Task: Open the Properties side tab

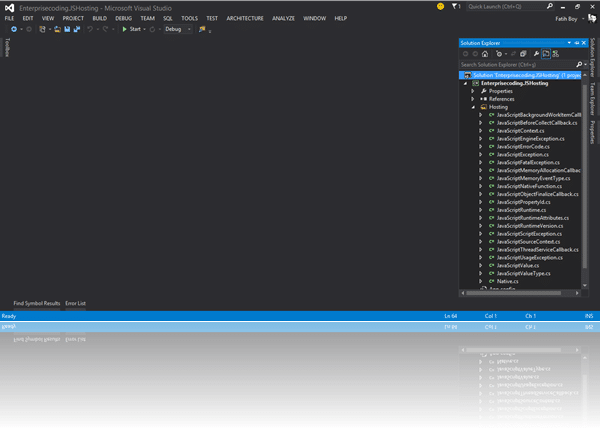Action: coord(593,132)
